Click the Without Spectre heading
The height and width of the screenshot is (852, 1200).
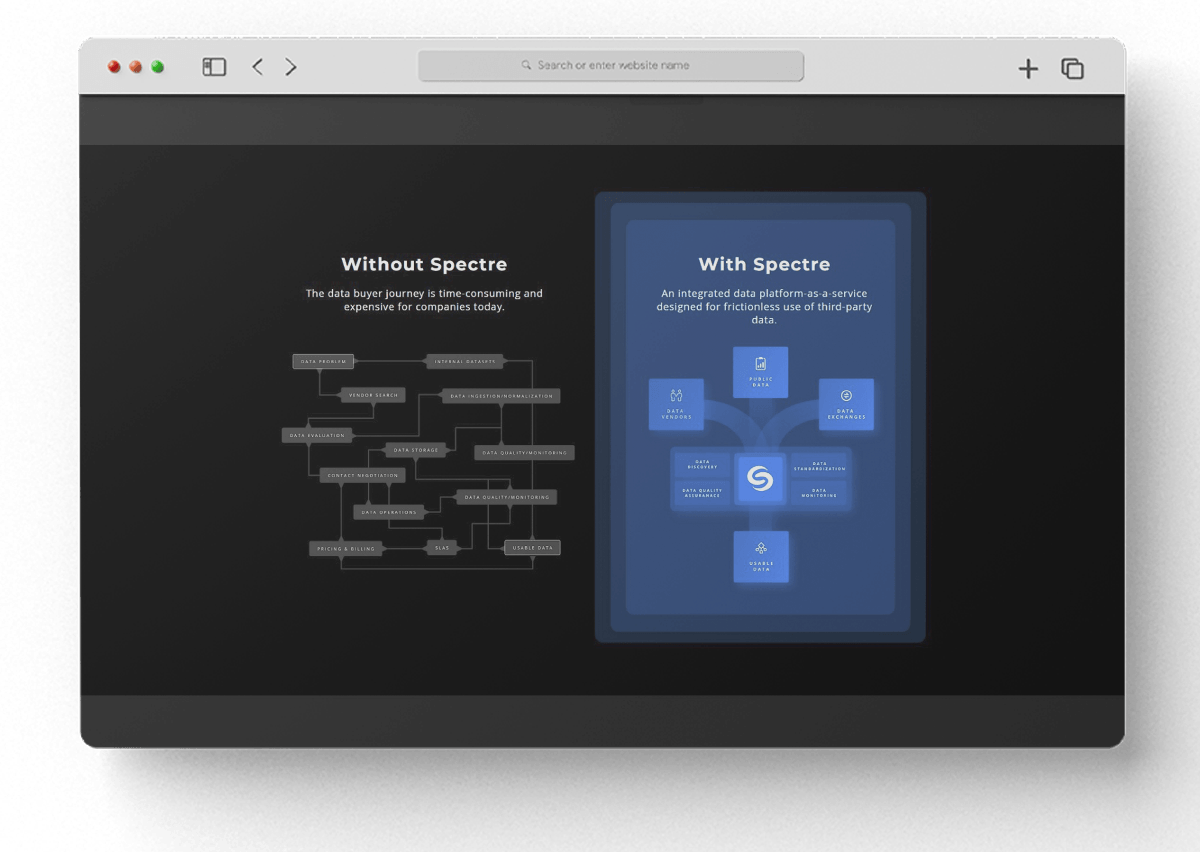tap(424, 264)
